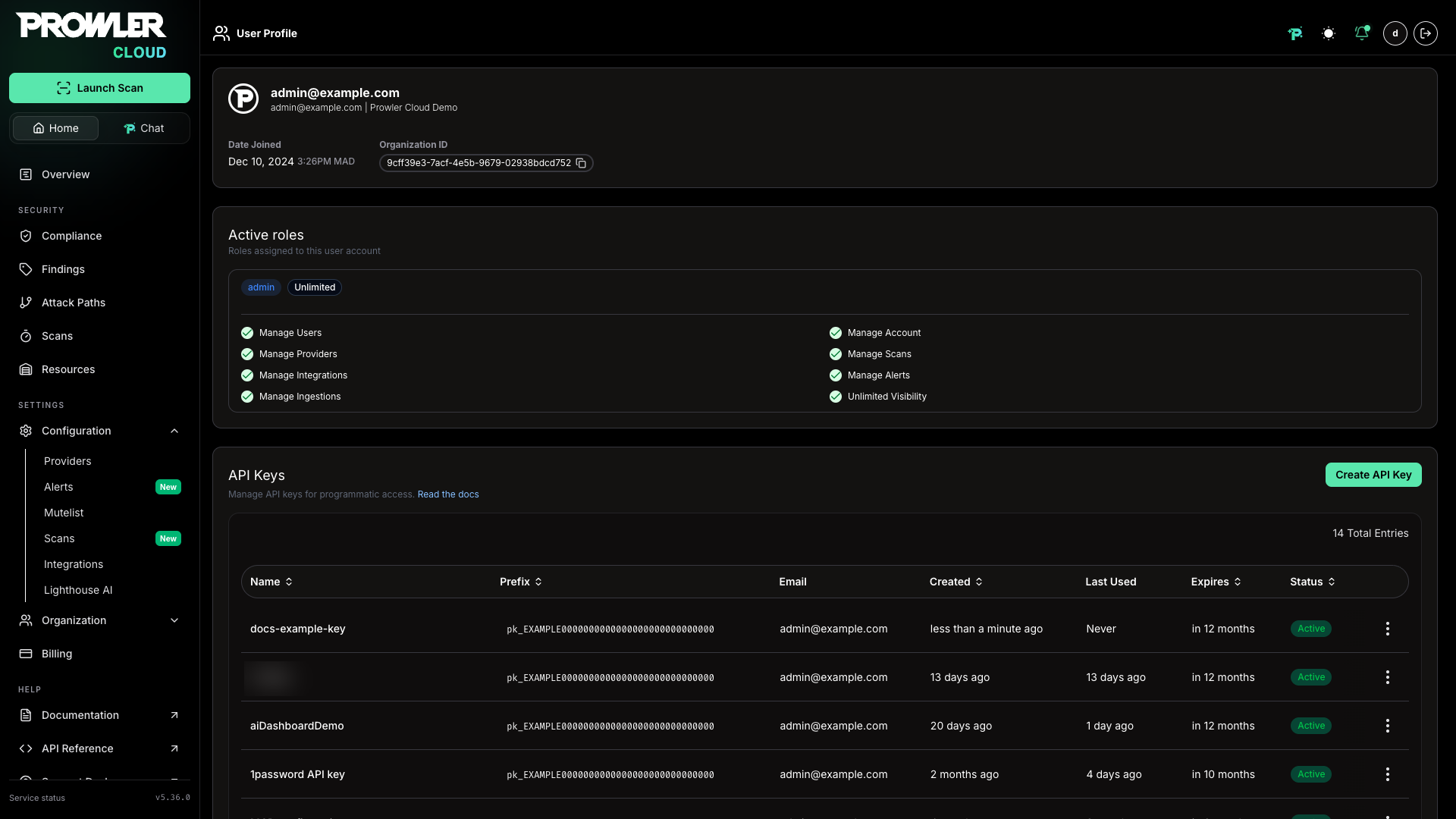Click the '14 Total Entries' text
The width and height of the screenshot is (1456, 819).
(x=1370, y=533)
